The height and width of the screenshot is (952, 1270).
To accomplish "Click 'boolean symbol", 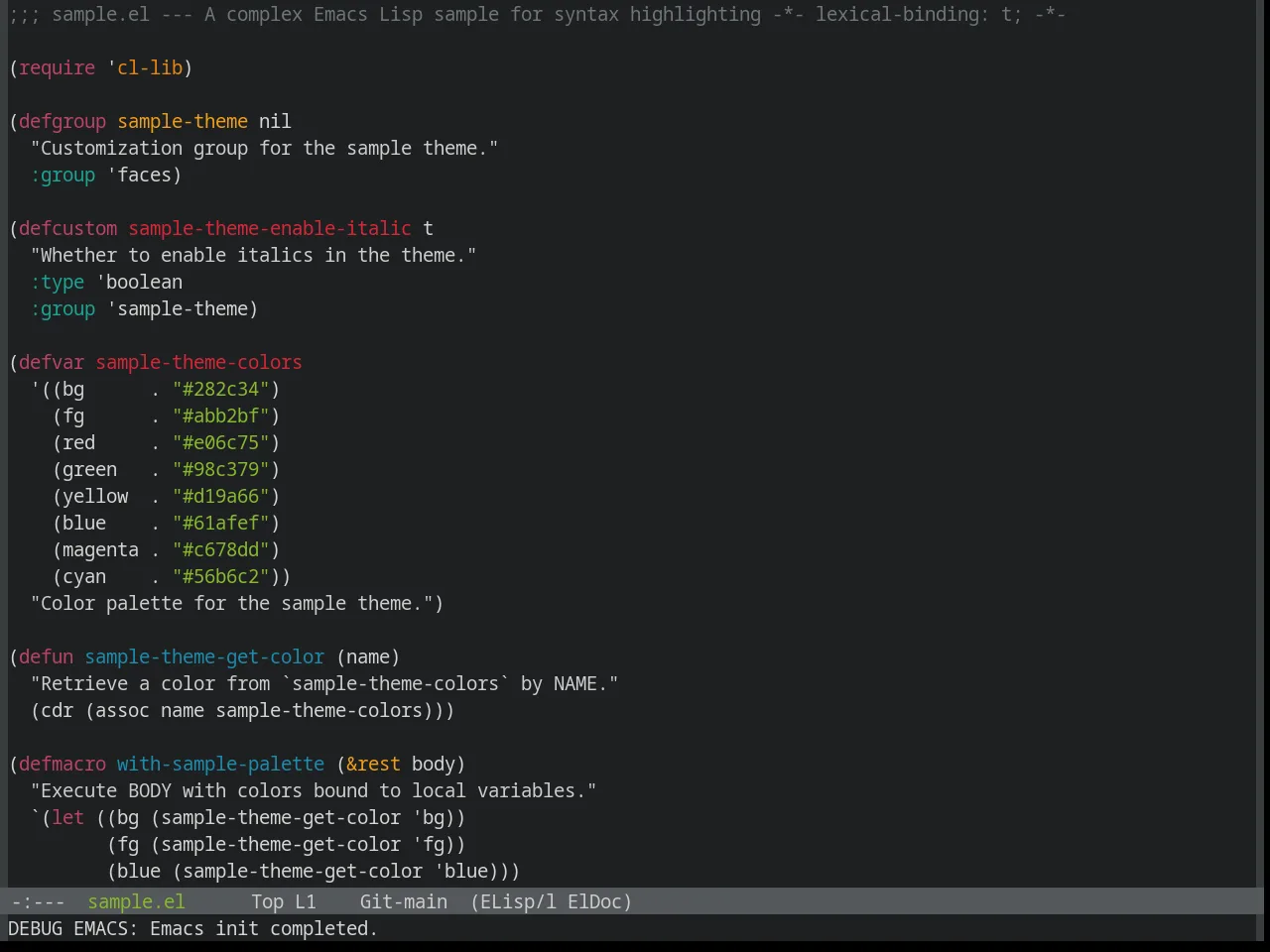I will tap(139, 282).
